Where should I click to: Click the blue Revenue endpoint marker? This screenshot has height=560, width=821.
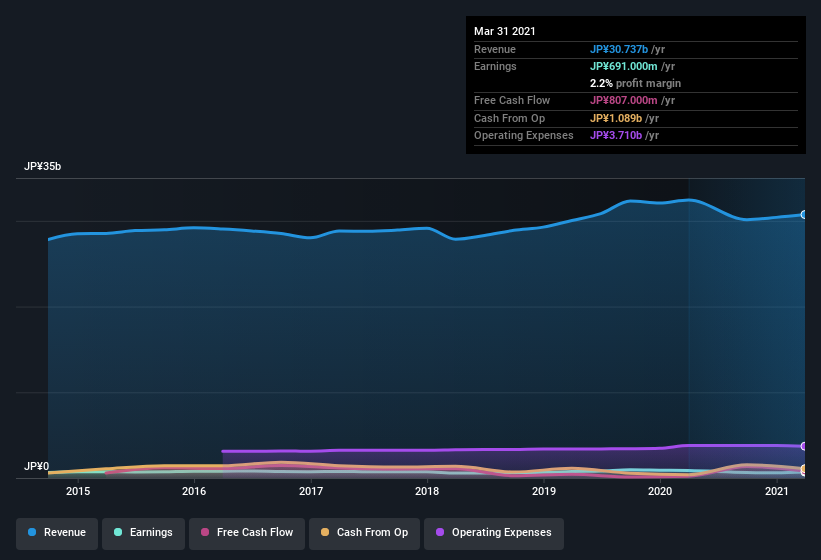[x=804, y=215]
